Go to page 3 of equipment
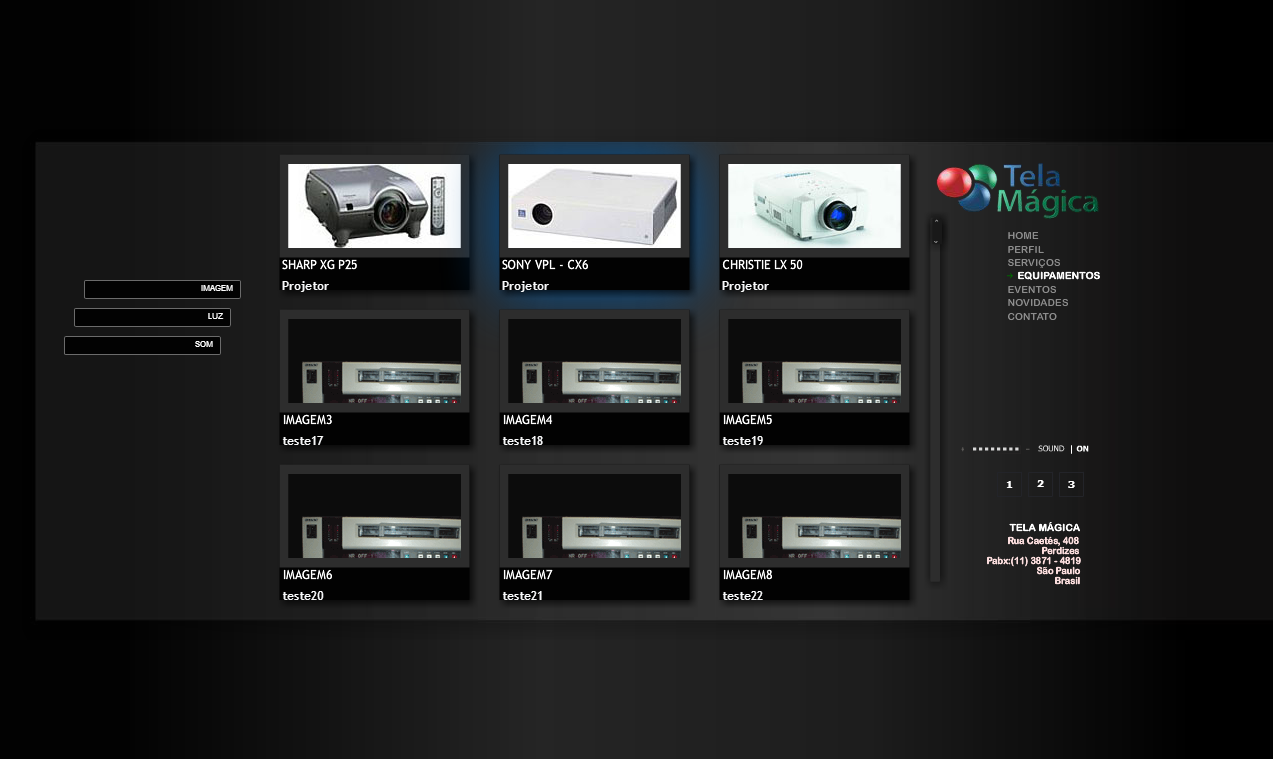Image resolution: width=1273 pixels, height=759 pixels. (x=1071, y=485)
